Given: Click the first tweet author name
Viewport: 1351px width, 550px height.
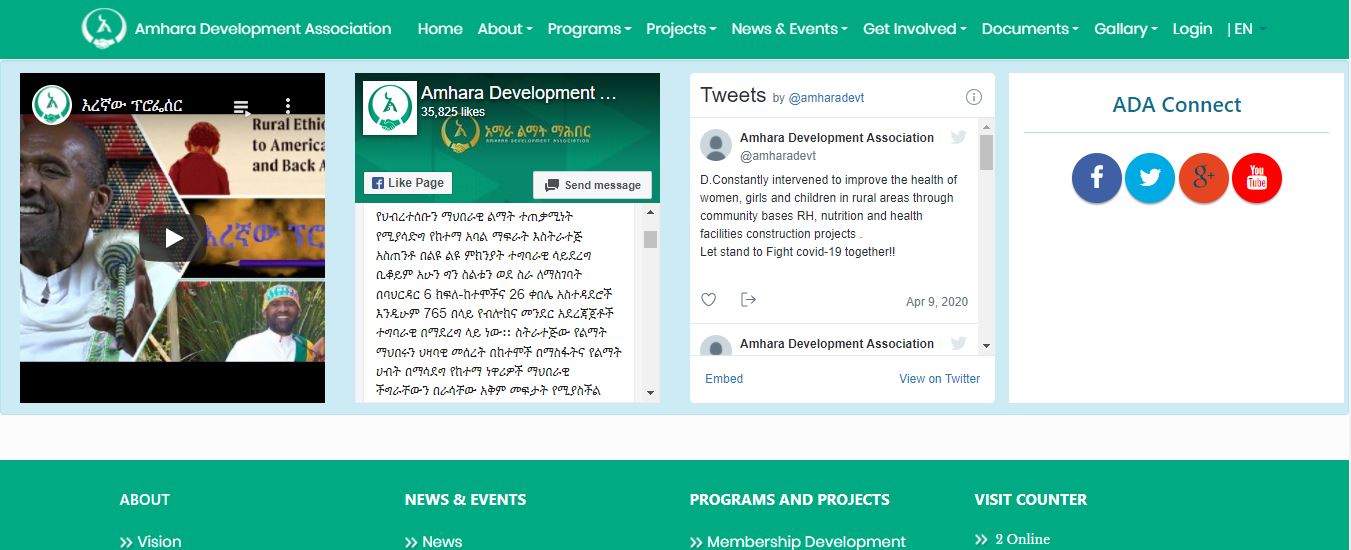Looking at the screenshot, I should [837, 138].
